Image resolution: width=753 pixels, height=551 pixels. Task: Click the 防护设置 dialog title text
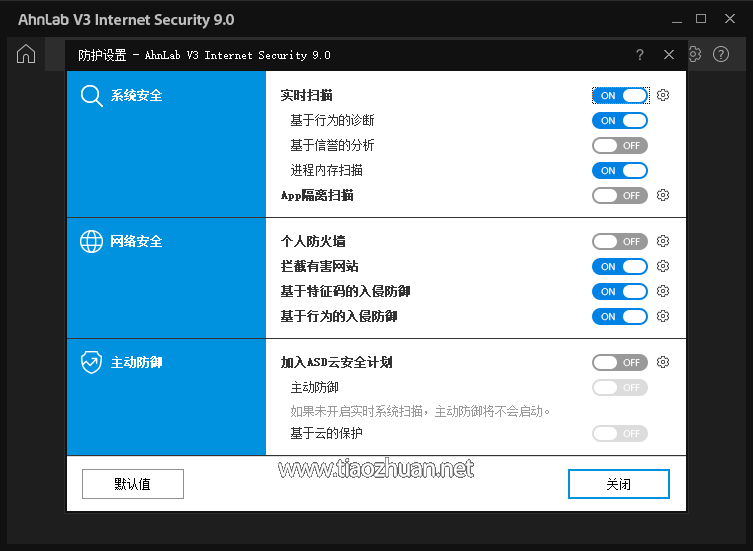point(204,55)
